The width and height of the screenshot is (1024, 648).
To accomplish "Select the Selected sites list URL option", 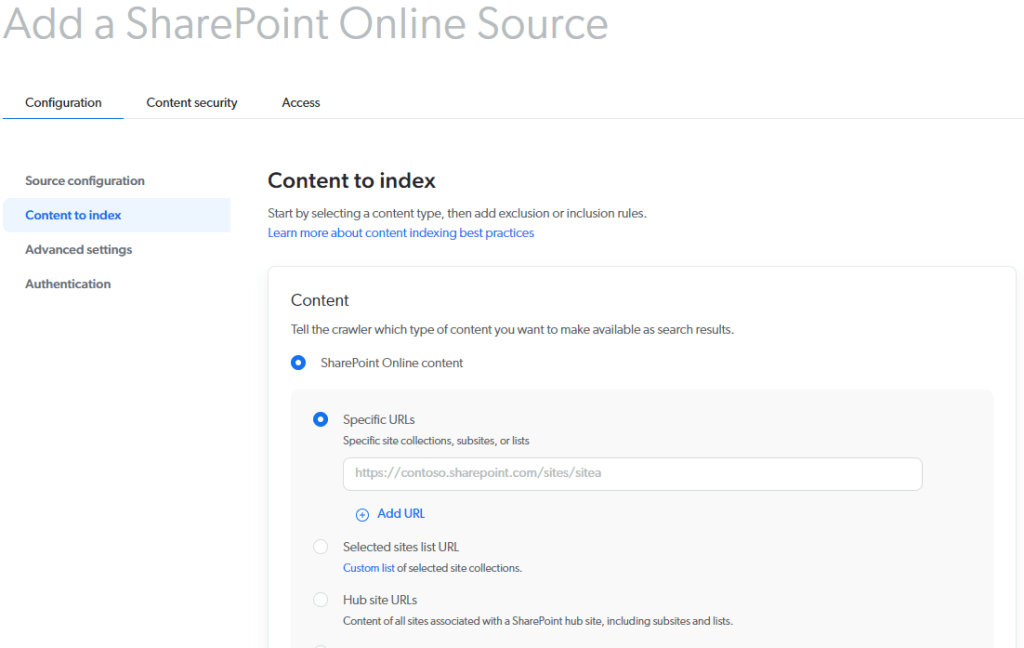I will [x=320, y=547].
